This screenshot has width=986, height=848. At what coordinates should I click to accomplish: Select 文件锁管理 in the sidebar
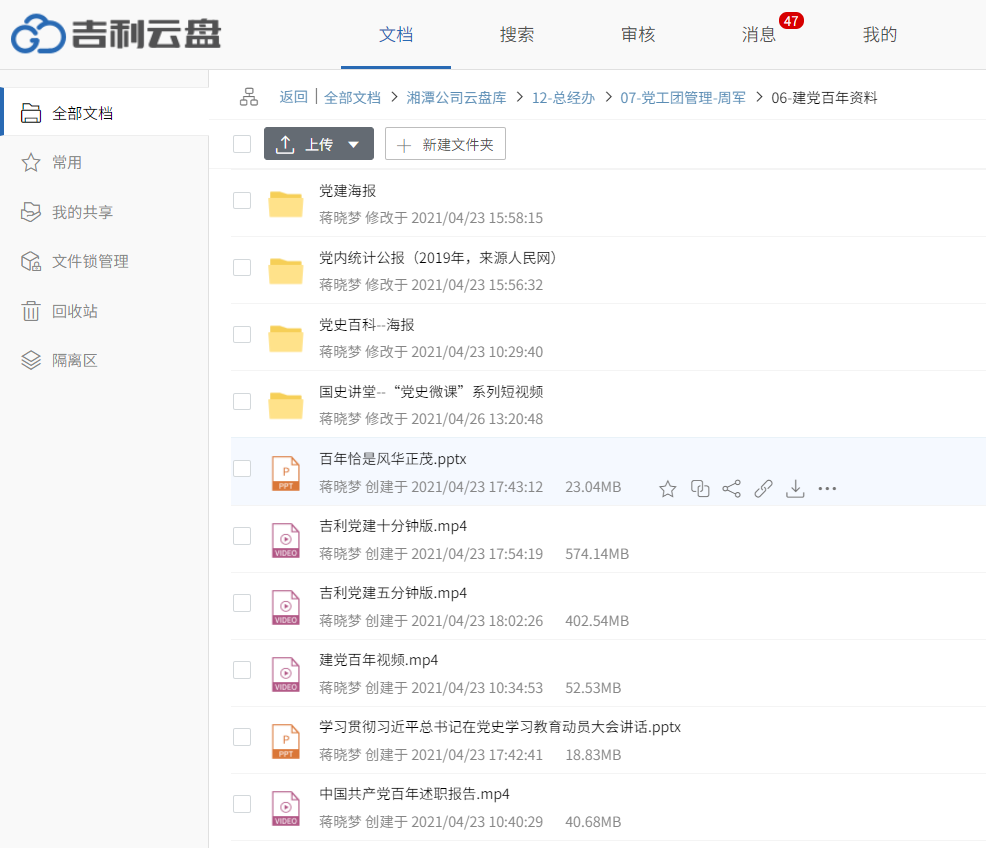click(80, 261)
